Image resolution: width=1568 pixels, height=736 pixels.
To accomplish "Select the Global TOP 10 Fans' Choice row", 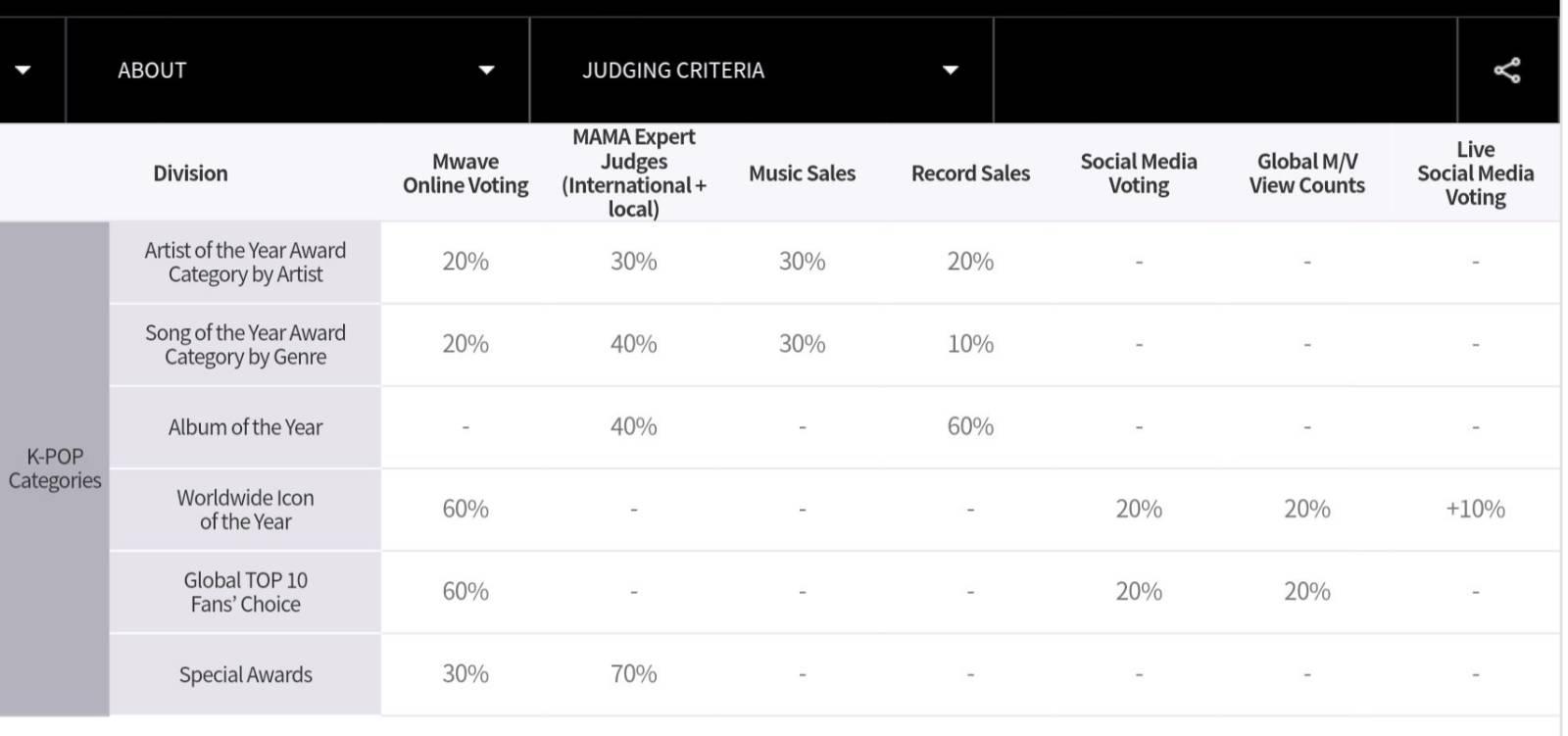I will click(x=834, y=591).
